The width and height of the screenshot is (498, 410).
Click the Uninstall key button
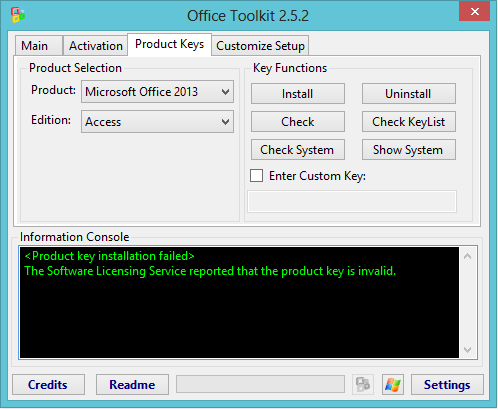pos(409,94)
